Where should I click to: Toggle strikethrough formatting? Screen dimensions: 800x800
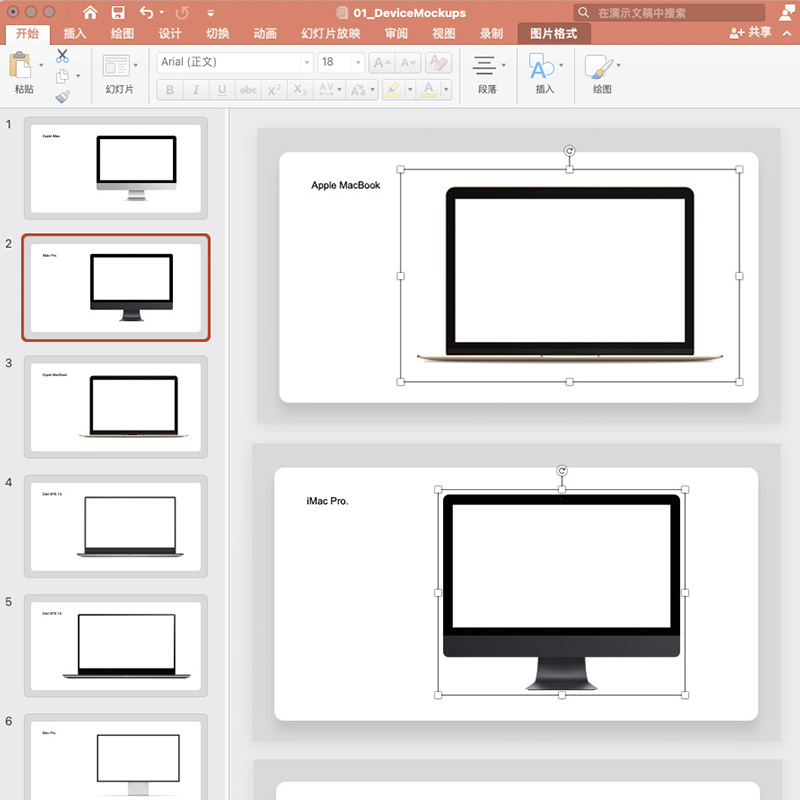pos(248,90)
